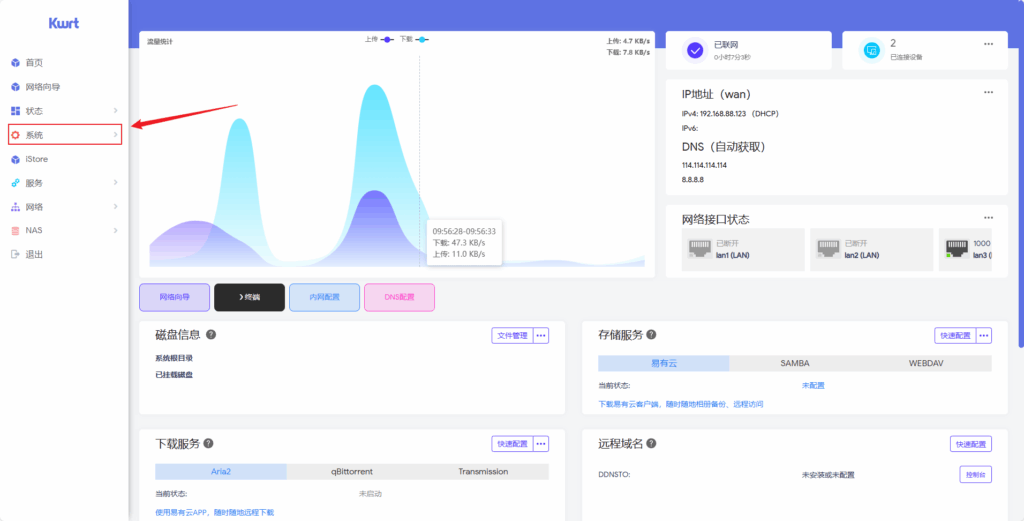
Task: Click the iStore sidebar icon
Action: pyautogui.click(x=15, y=159)
